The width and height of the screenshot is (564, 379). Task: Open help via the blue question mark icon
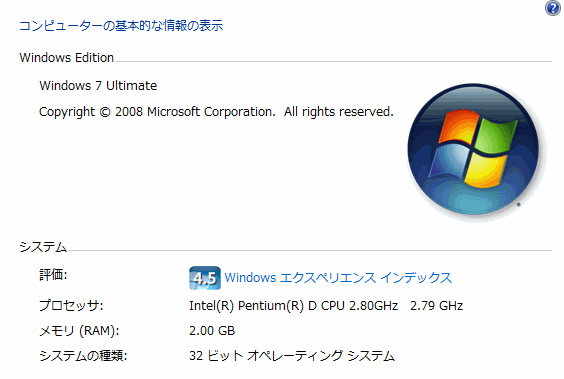553,8
